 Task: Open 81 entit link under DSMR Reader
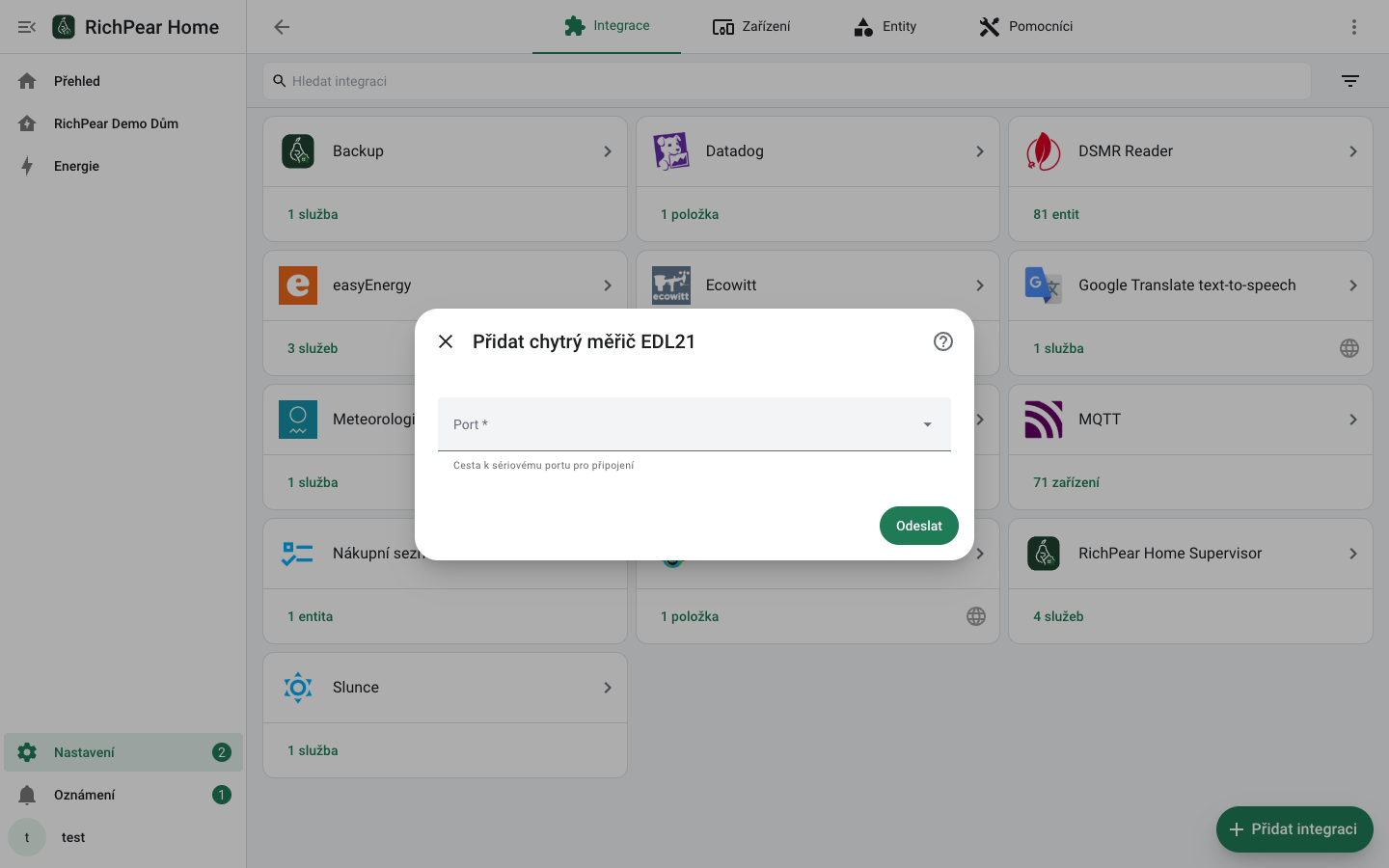tap(1056, 214)
